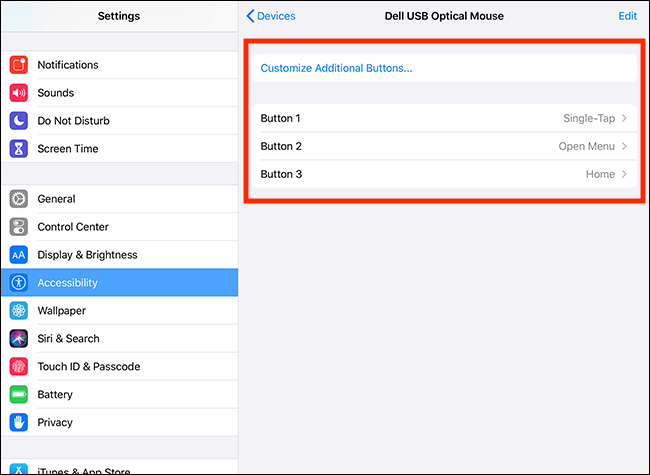The width and height of the screenshot is (650, 475).
Task: Open Customize Additional Buttons link
Action: coord(336,68)
